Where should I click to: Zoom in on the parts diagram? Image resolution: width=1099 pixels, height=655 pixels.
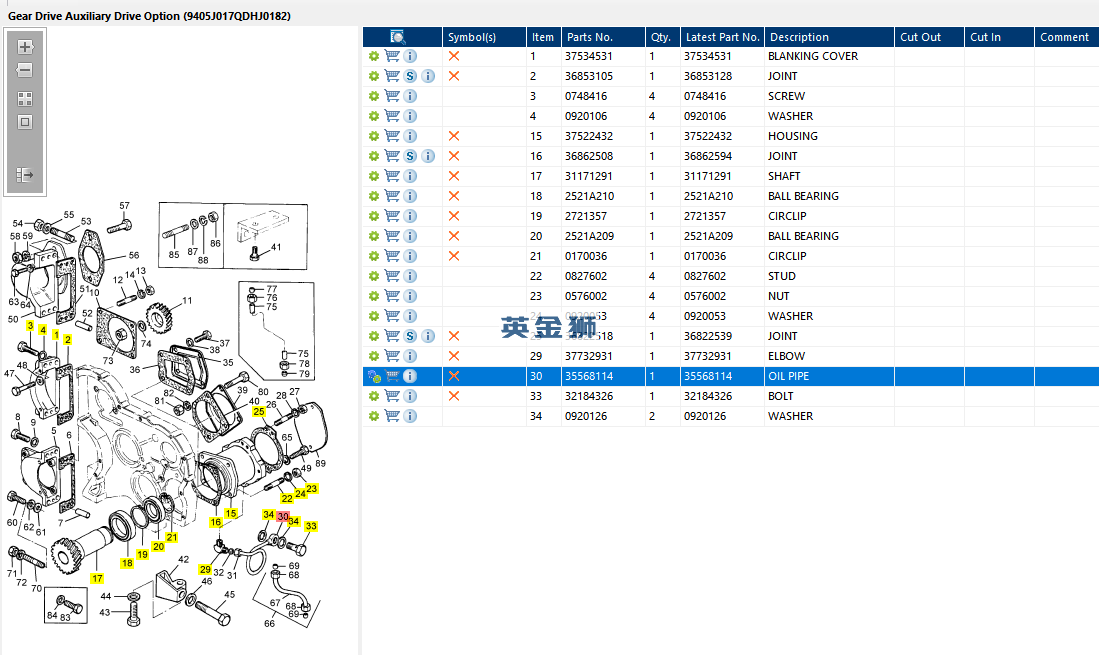(25, 47)
